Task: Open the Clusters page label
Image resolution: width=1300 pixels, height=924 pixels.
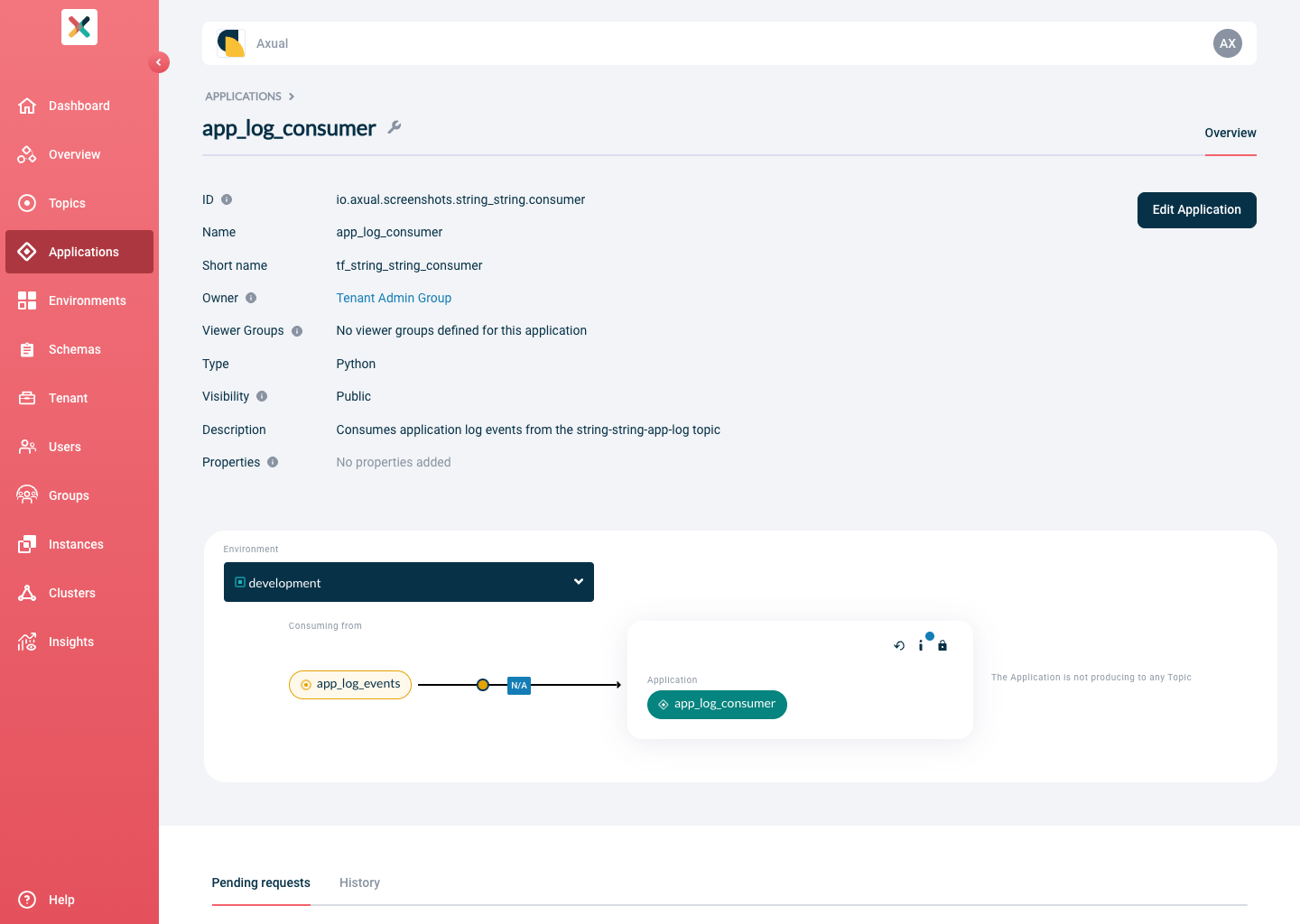Action: [x=72, y=593]
